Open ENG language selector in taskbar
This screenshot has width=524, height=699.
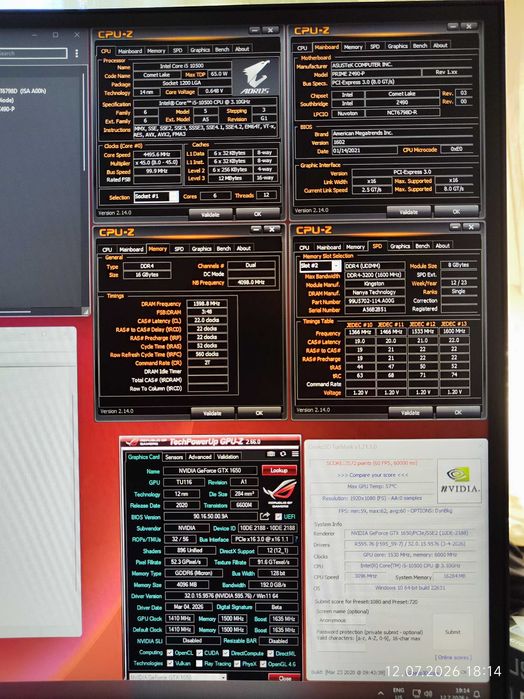[x=398, y=693]
